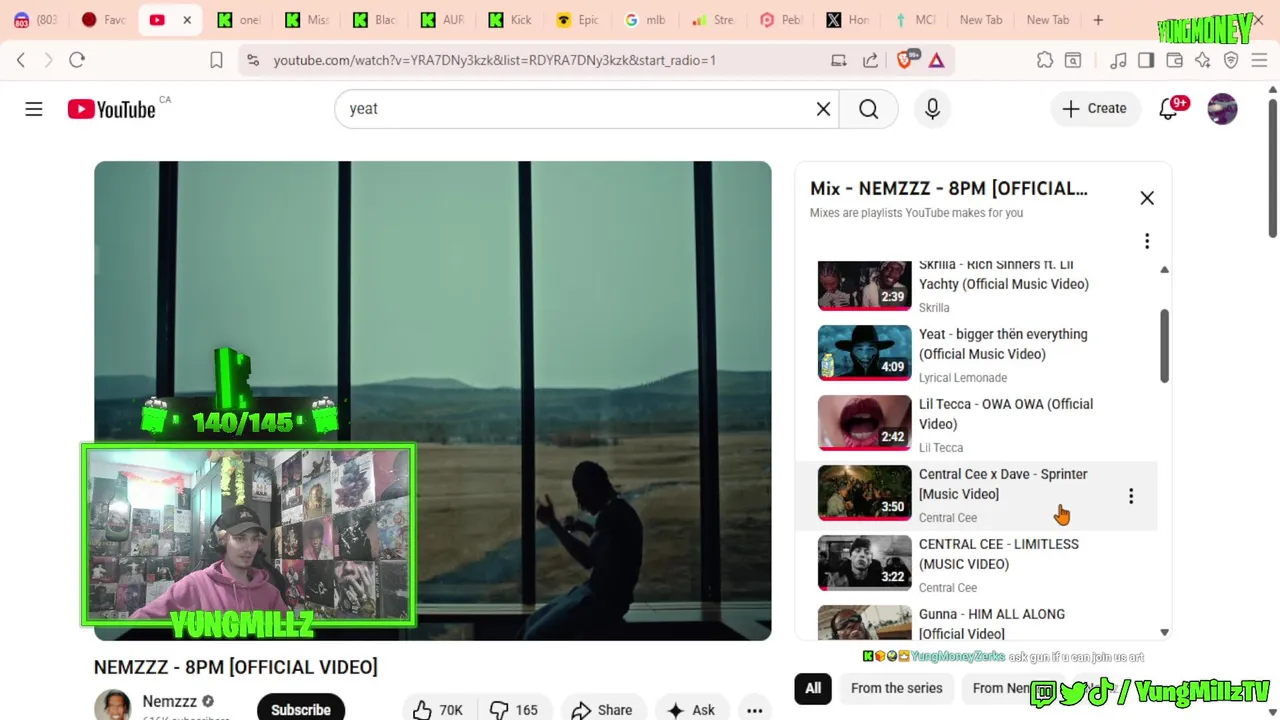Select Central Cee x Dave - Sprinter title
Viewport: 1280px width, 720px height.
[1003, 484]
